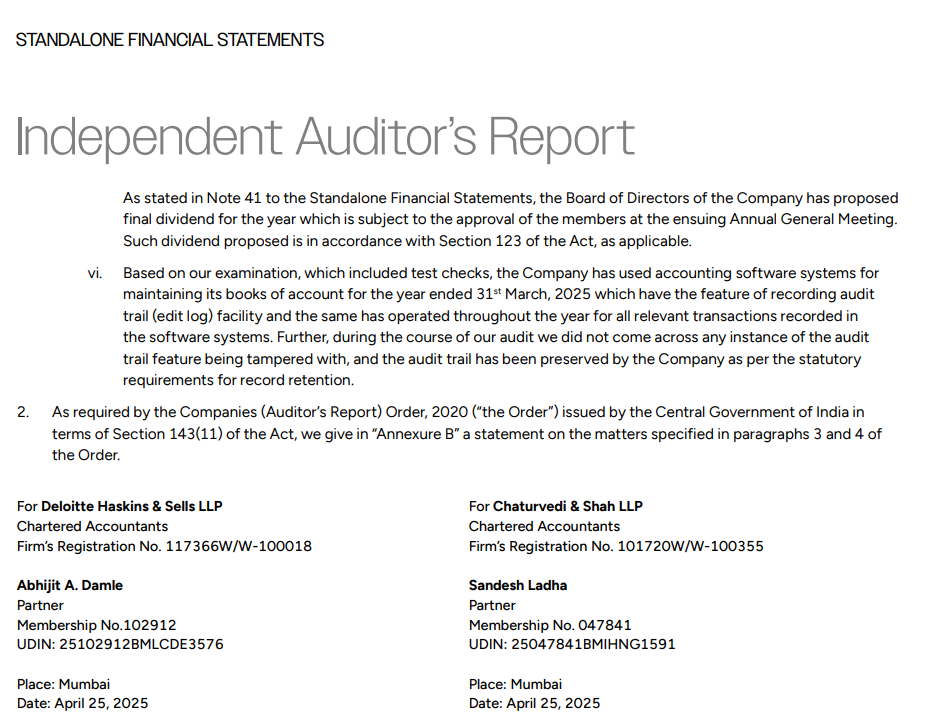Click the 'Deloitte Haskins & Sells LLP' firm name
This screenshot has height=723, width=936.
coord(132,506)
